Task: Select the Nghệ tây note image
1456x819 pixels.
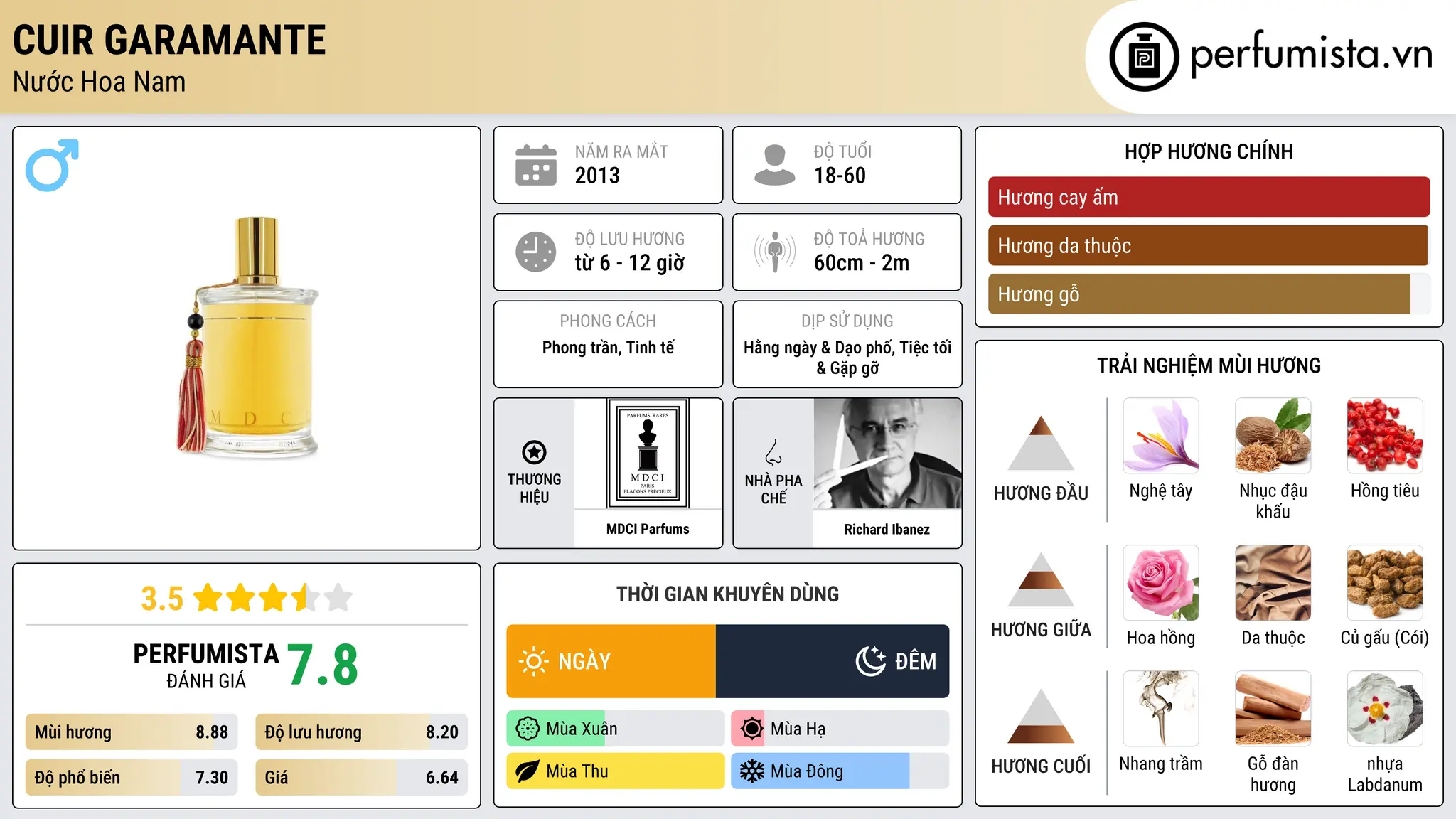Action: coord(1161,436)
